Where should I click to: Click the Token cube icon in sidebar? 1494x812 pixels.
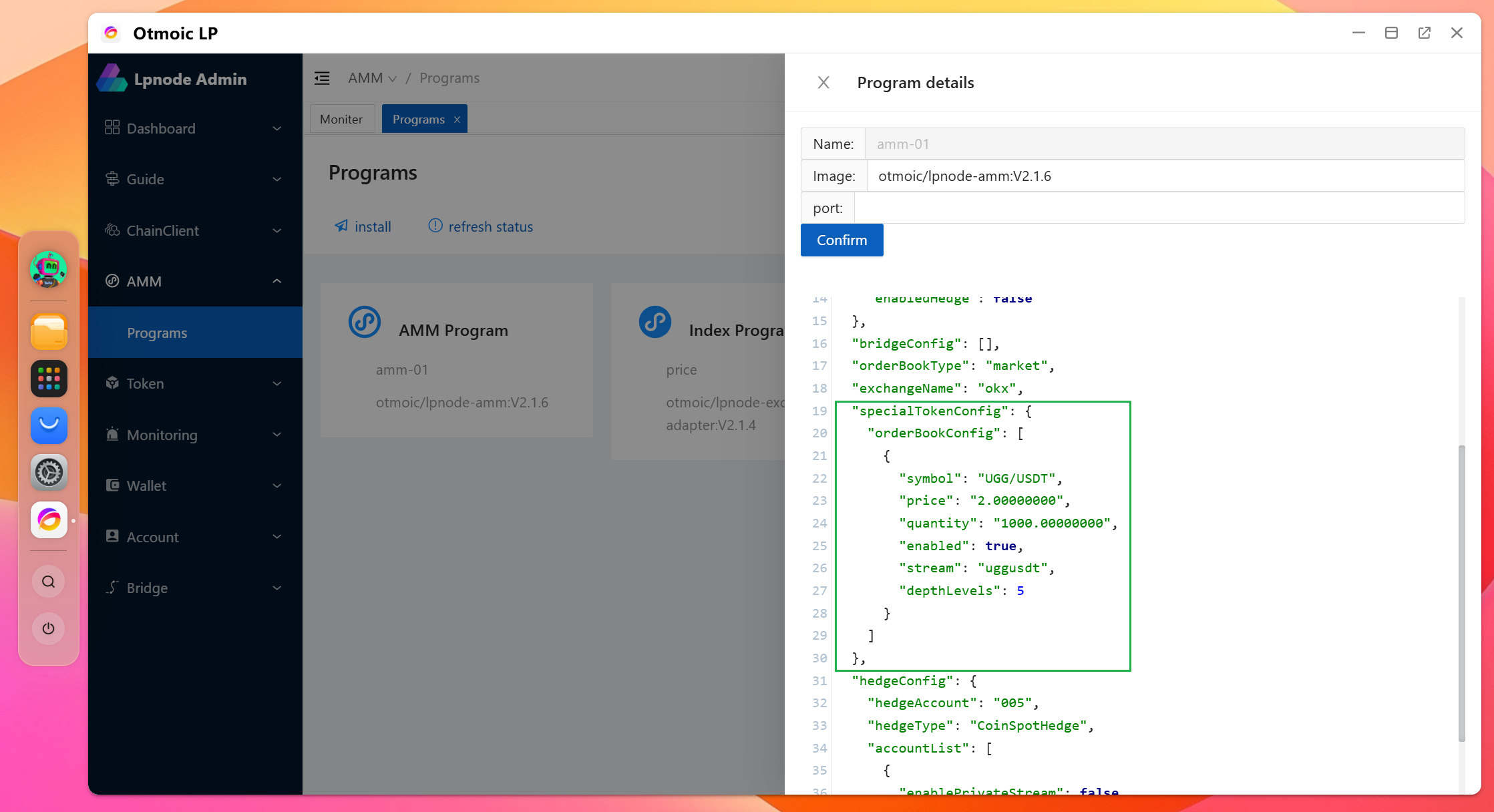(x=112, y=383)
